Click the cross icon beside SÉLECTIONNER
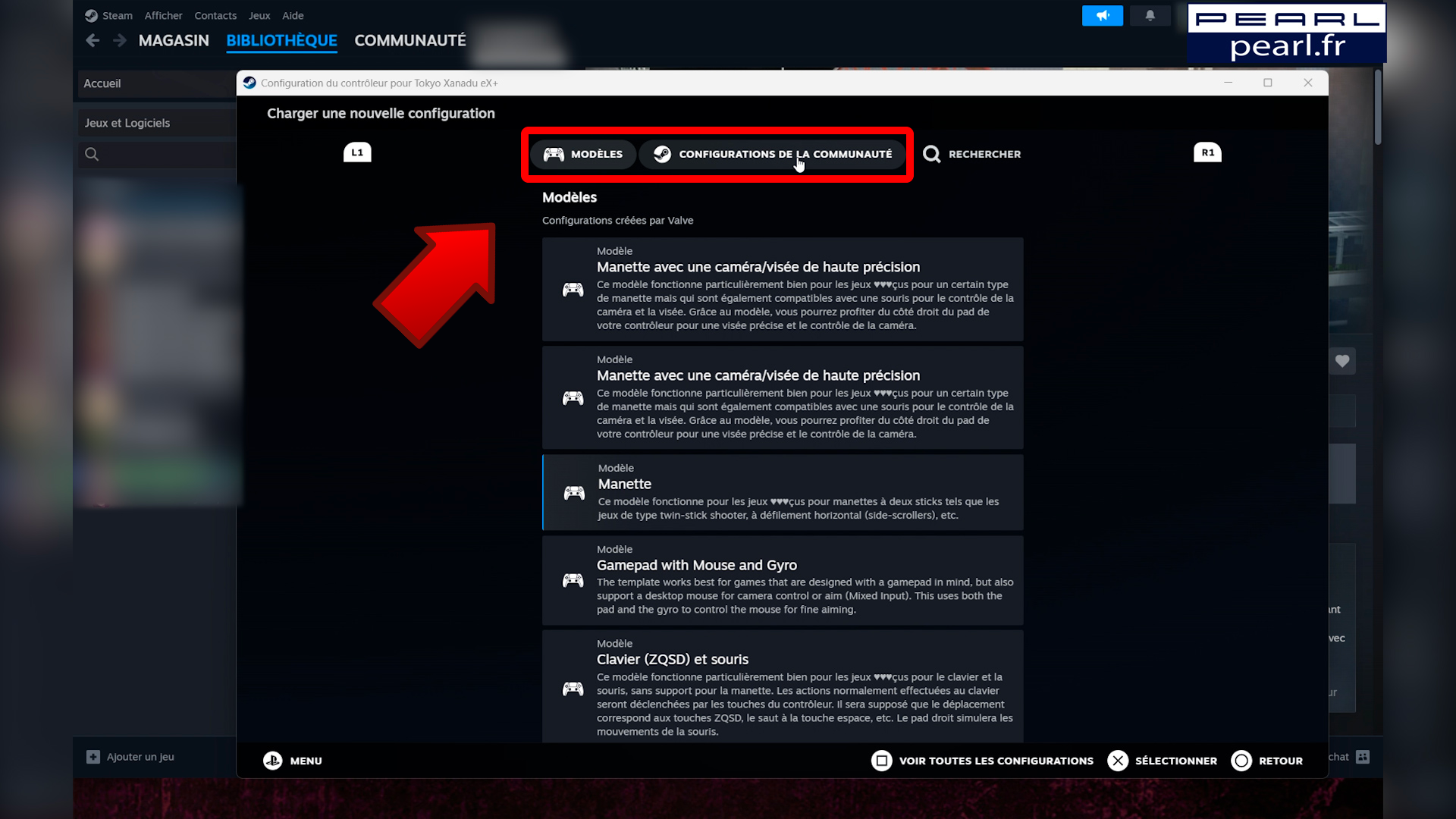Viewport: 1456px width, 819px height. click(x=1118, y=761)
